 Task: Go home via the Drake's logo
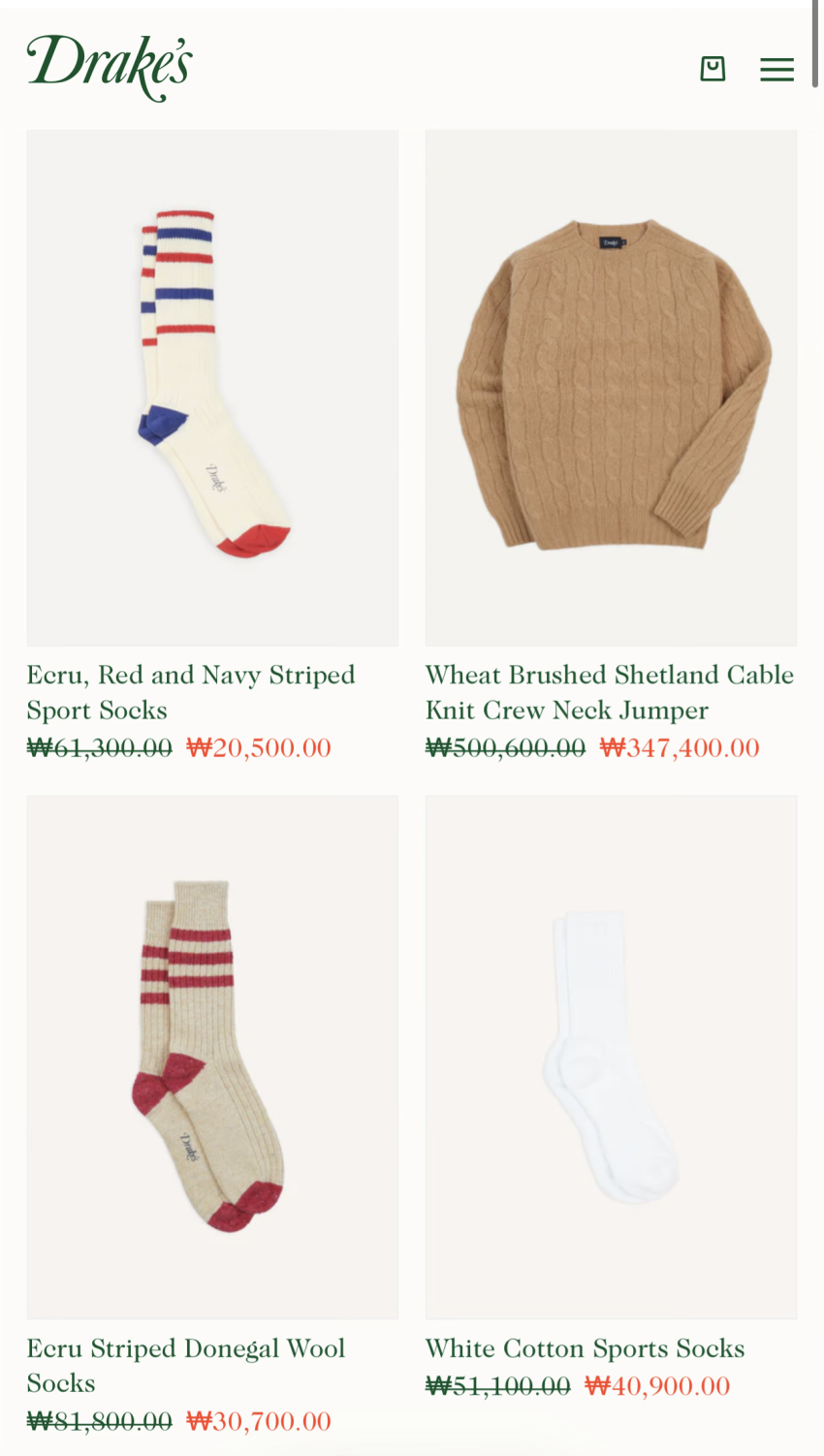tap(110, 68)
